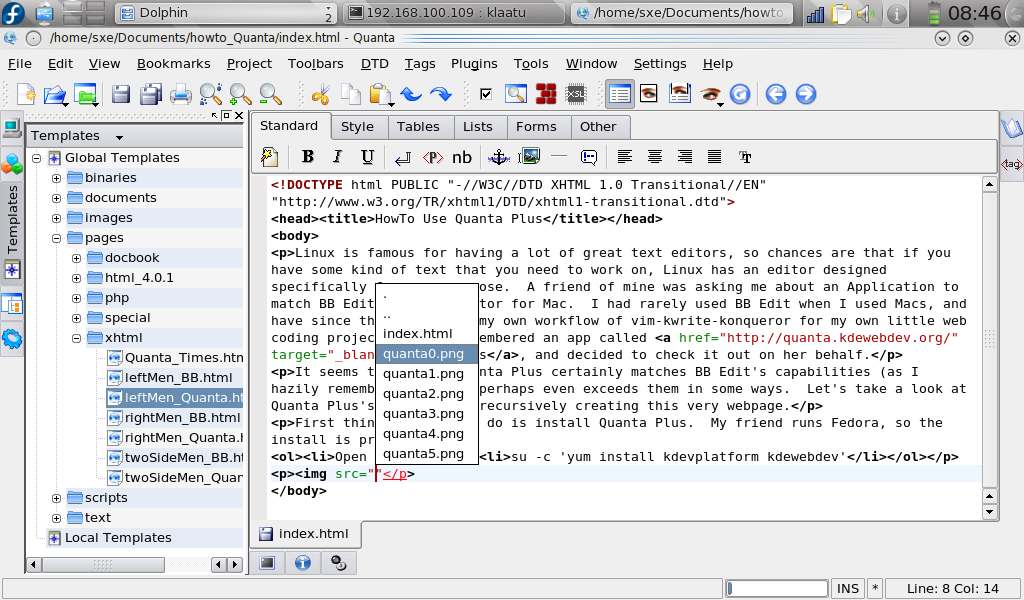Click the Print icon in toolbar
This screenshot has width=1024, height=600.
pyautogui.click(x=181, y=95)
